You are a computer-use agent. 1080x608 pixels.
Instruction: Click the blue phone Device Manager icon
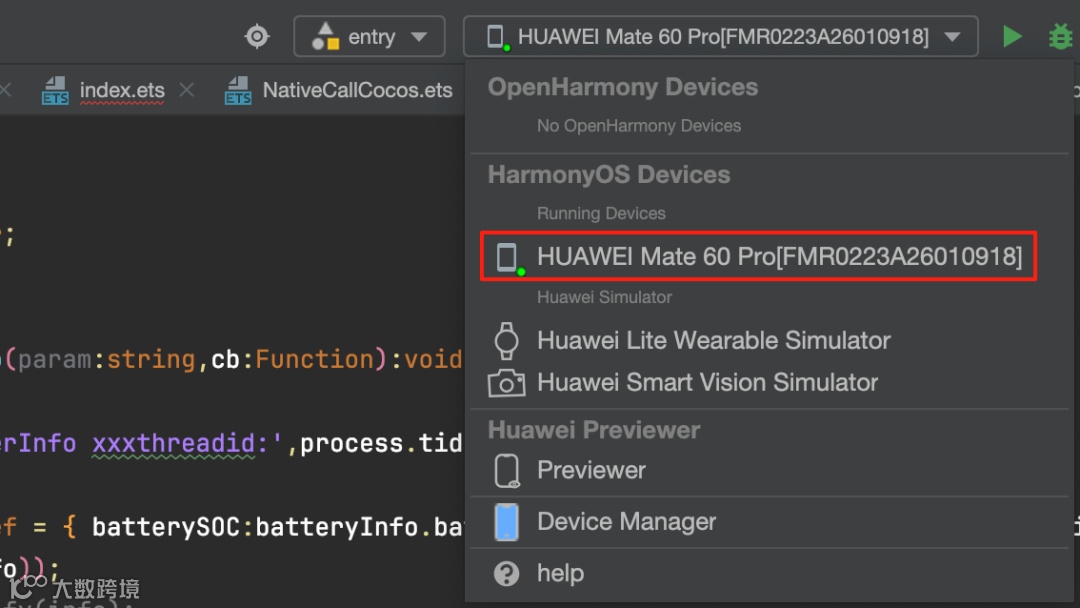click(506, 522)
